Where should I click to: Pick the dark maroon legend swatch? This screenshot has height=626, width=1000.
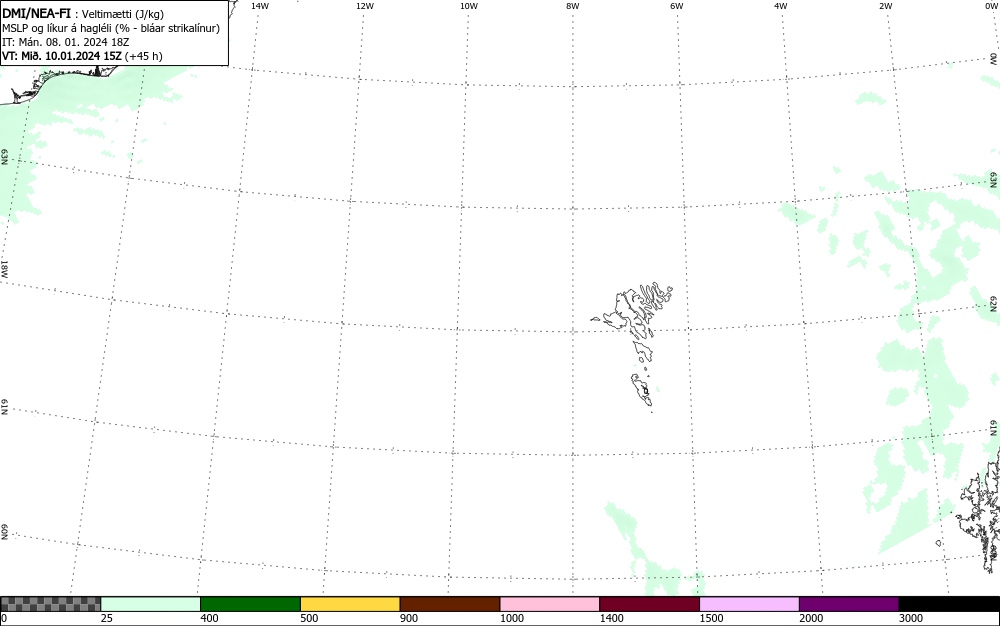(649, 604)
